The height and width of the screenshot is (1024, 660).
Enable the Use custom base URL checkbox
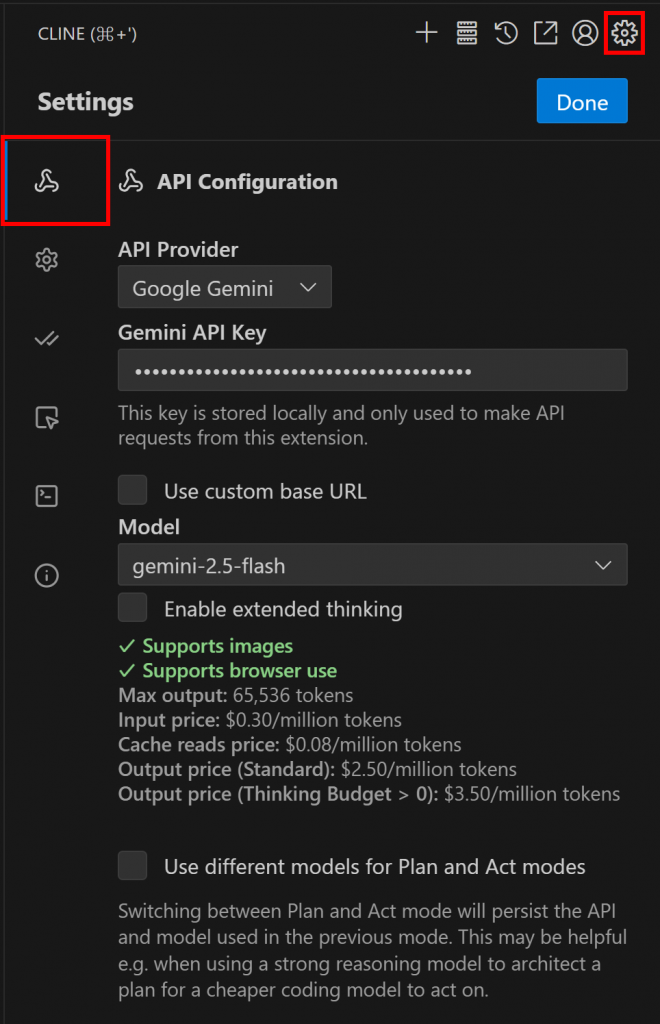(133, 491)
